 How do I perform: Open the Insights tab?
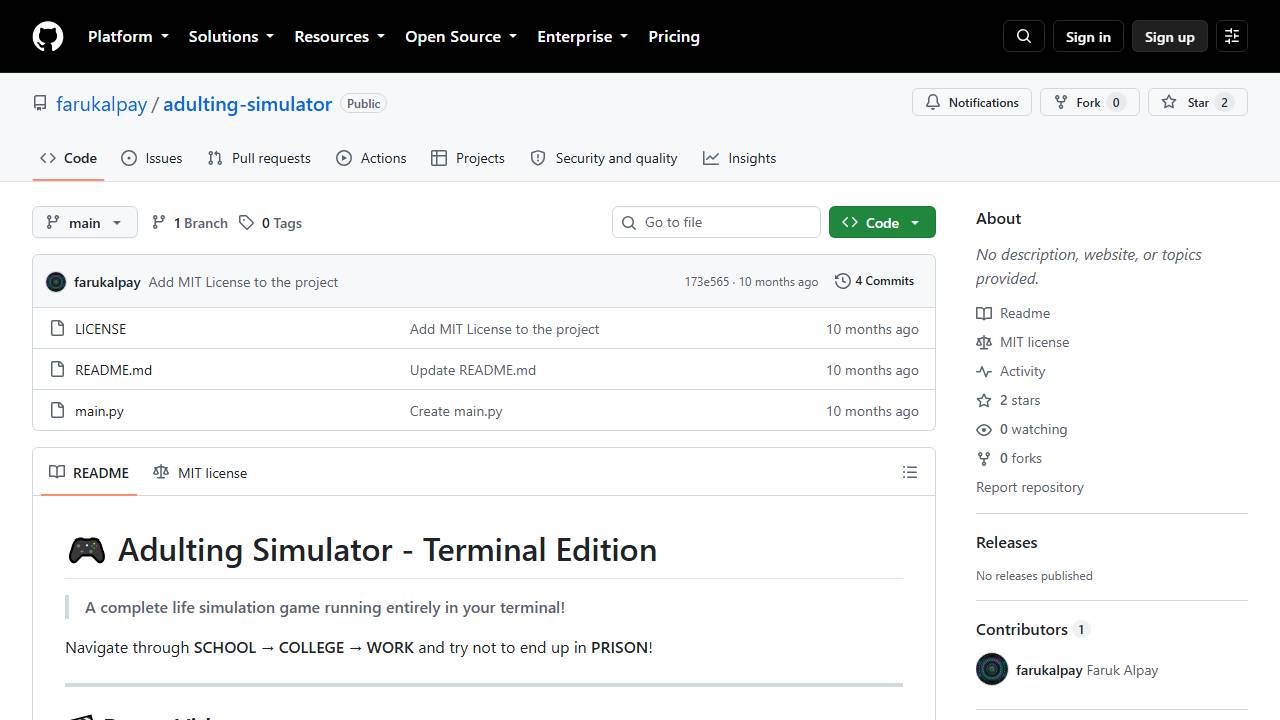(x=740, y=158)
